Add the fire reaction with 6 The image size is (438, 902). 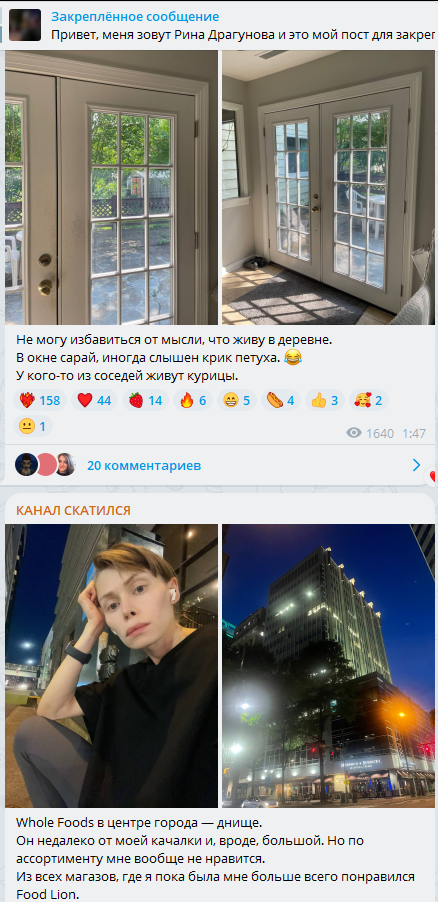(193, 400)
